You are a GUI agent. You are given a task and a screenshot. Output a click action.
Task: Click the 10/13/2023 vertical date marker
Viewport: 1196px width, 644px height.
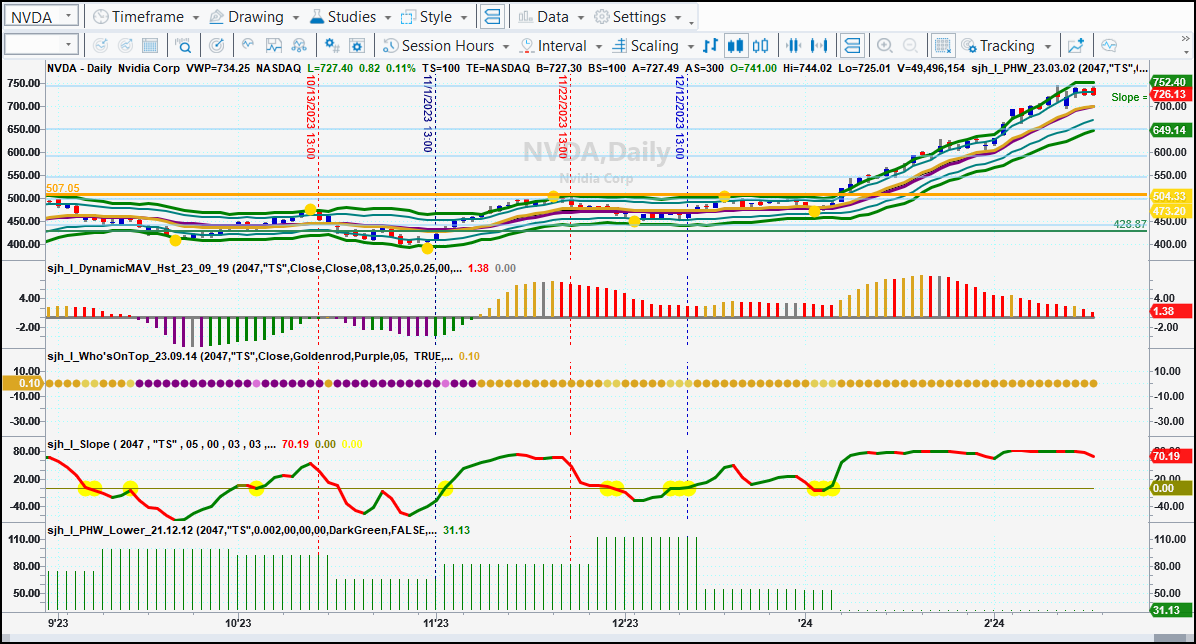311,117
